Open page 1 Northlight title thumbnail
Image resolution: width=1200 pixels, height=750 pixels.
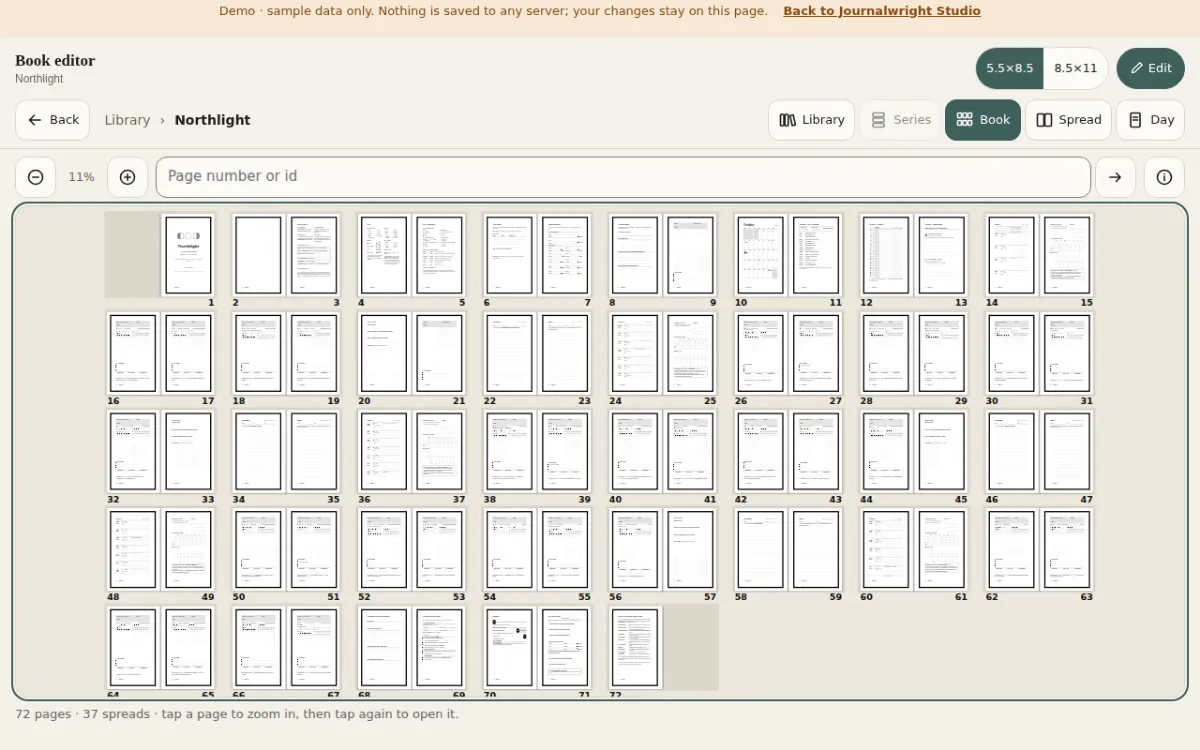[x=188, y=255]
